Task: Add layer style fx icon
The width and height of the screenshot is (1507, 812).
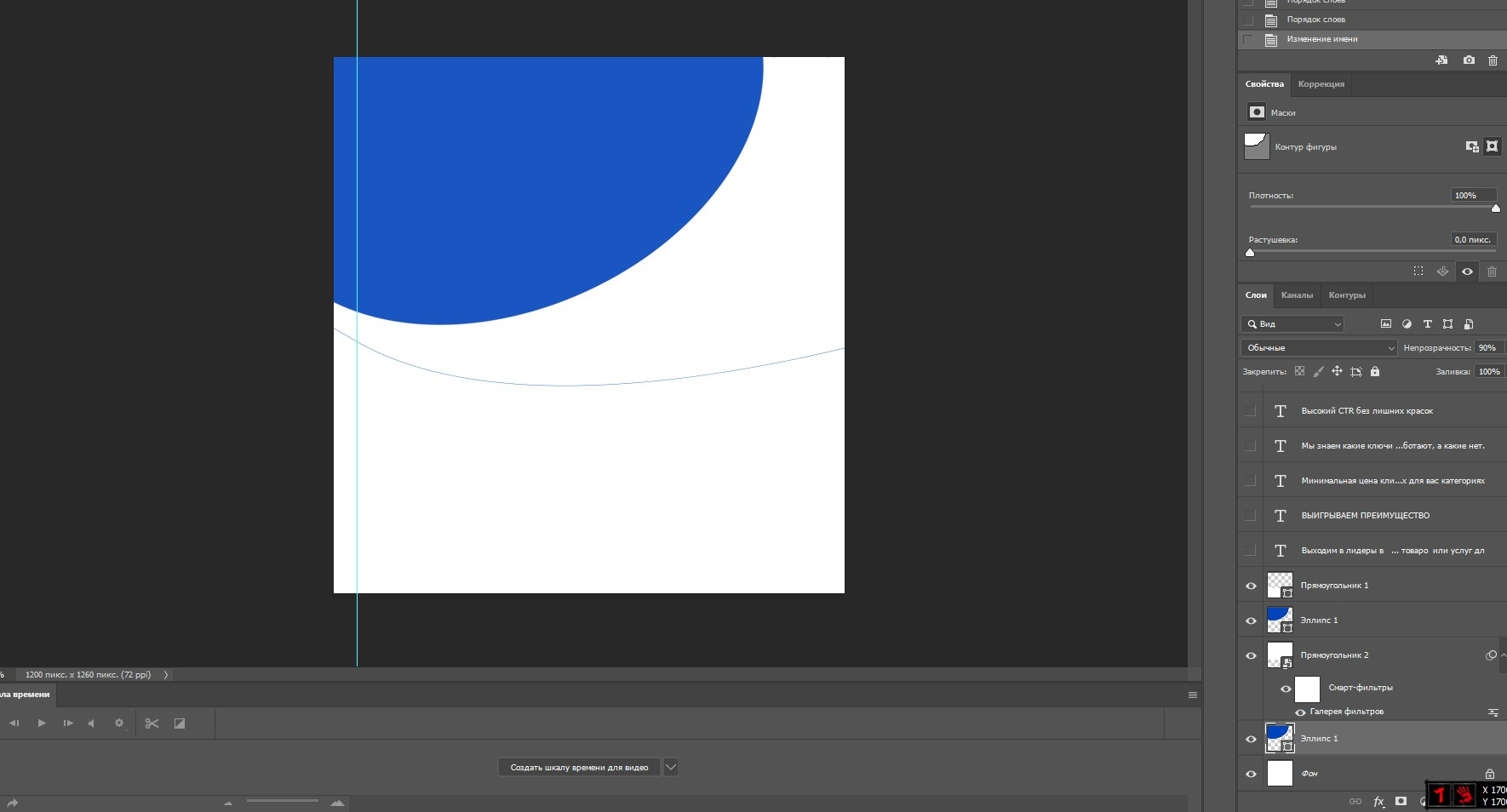Action: tap(1378, 801)
